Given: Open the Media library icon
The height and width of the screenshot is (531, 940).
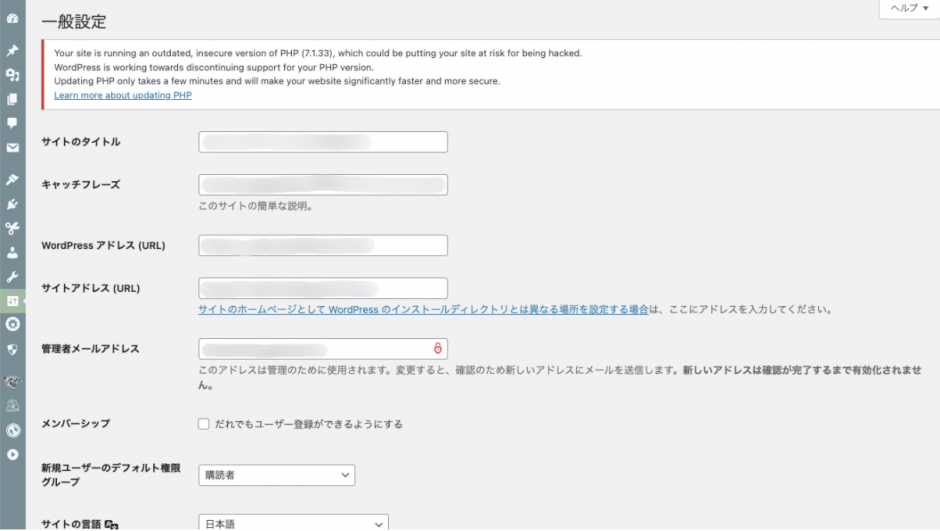Looking at the screenshot, I should [12, 75].
